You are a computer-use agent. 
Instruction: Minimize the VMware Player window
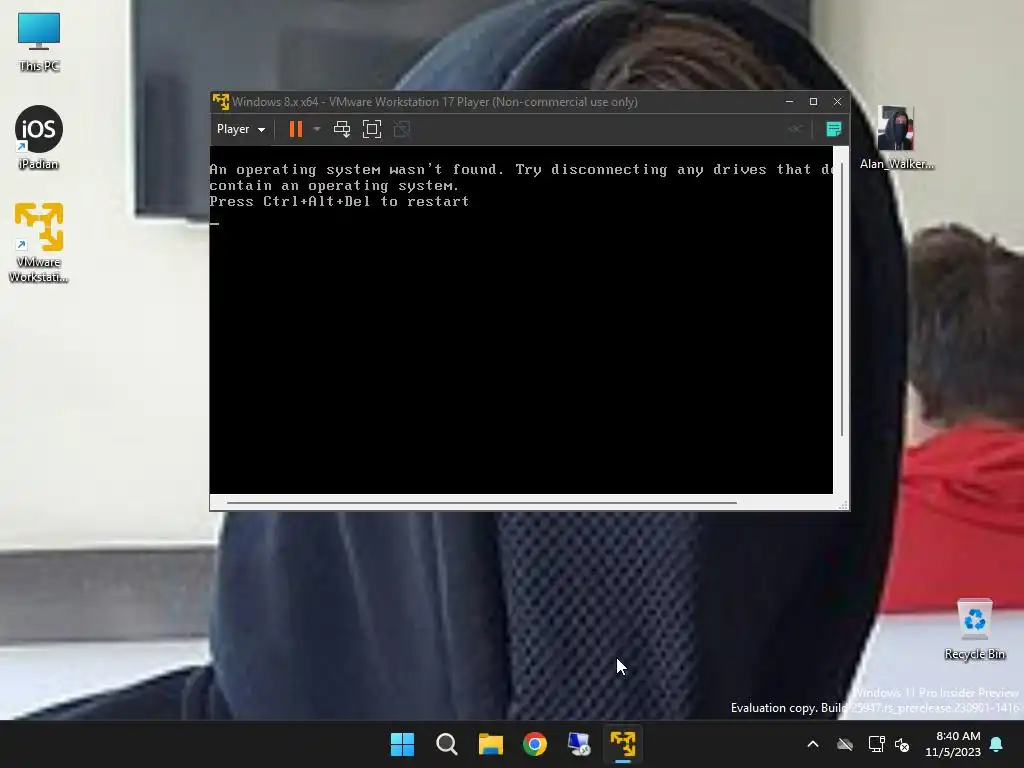[790, 102]
